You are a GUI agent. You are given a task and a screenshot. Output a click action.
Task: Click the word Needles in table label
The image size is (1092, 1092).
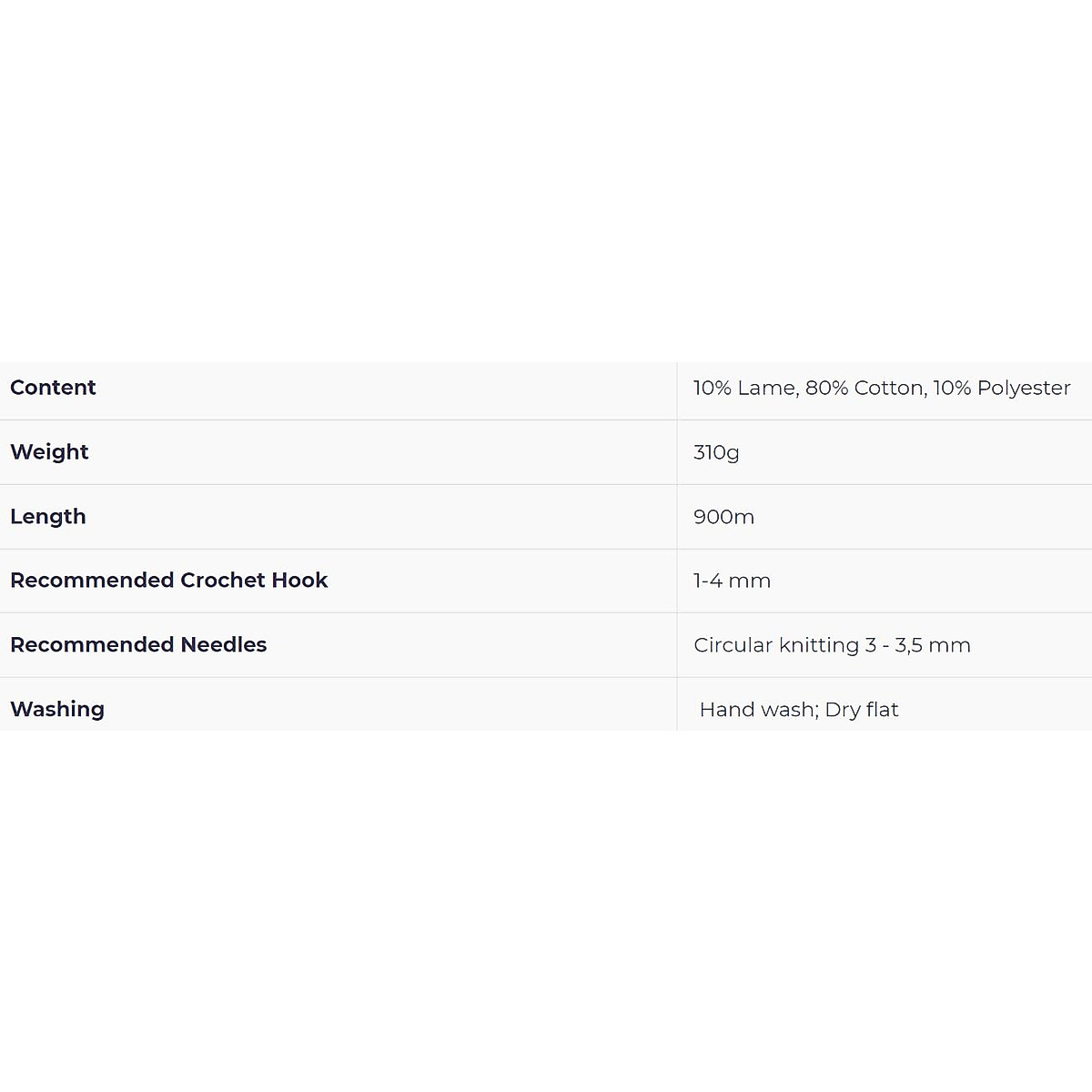pyautogui.click(x=224, y=645)
